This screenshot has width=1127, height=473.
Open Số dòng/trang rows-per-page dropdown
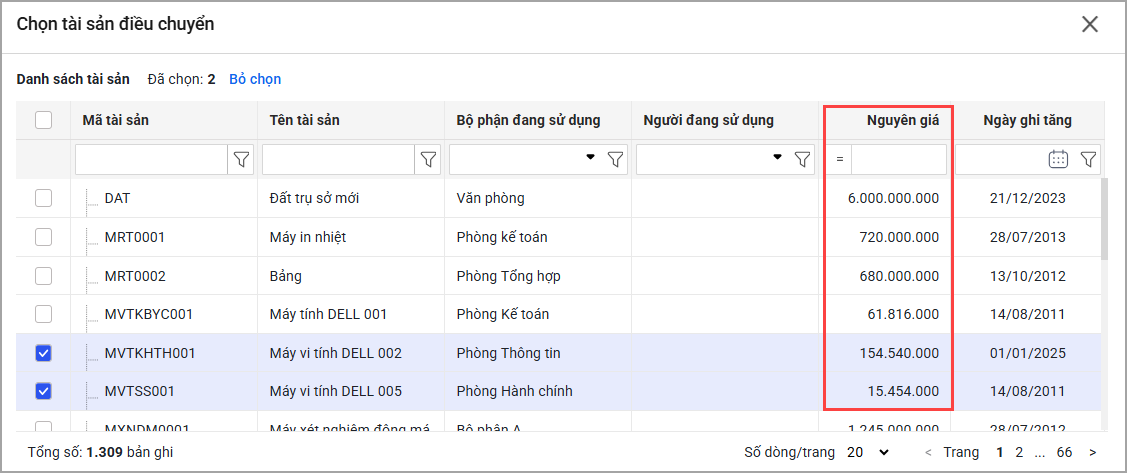pyautogui.click(x=868, y=452)
